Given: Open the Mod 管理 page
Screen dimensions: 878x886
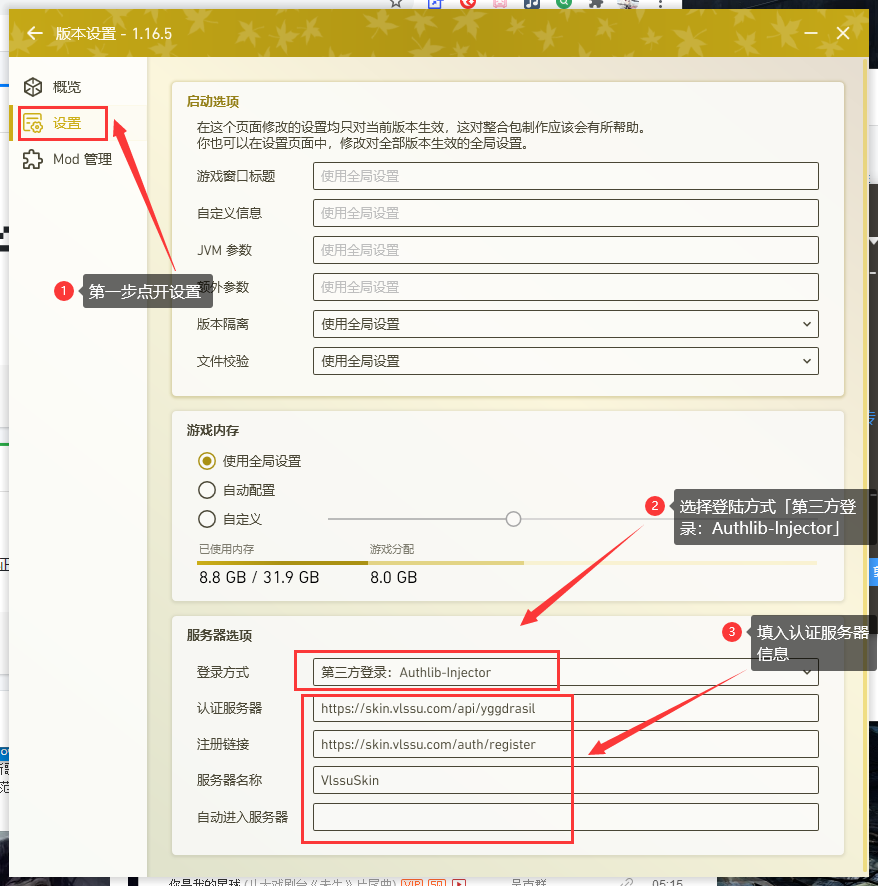Looking at the screenshot, I should (x=81, y=159).
